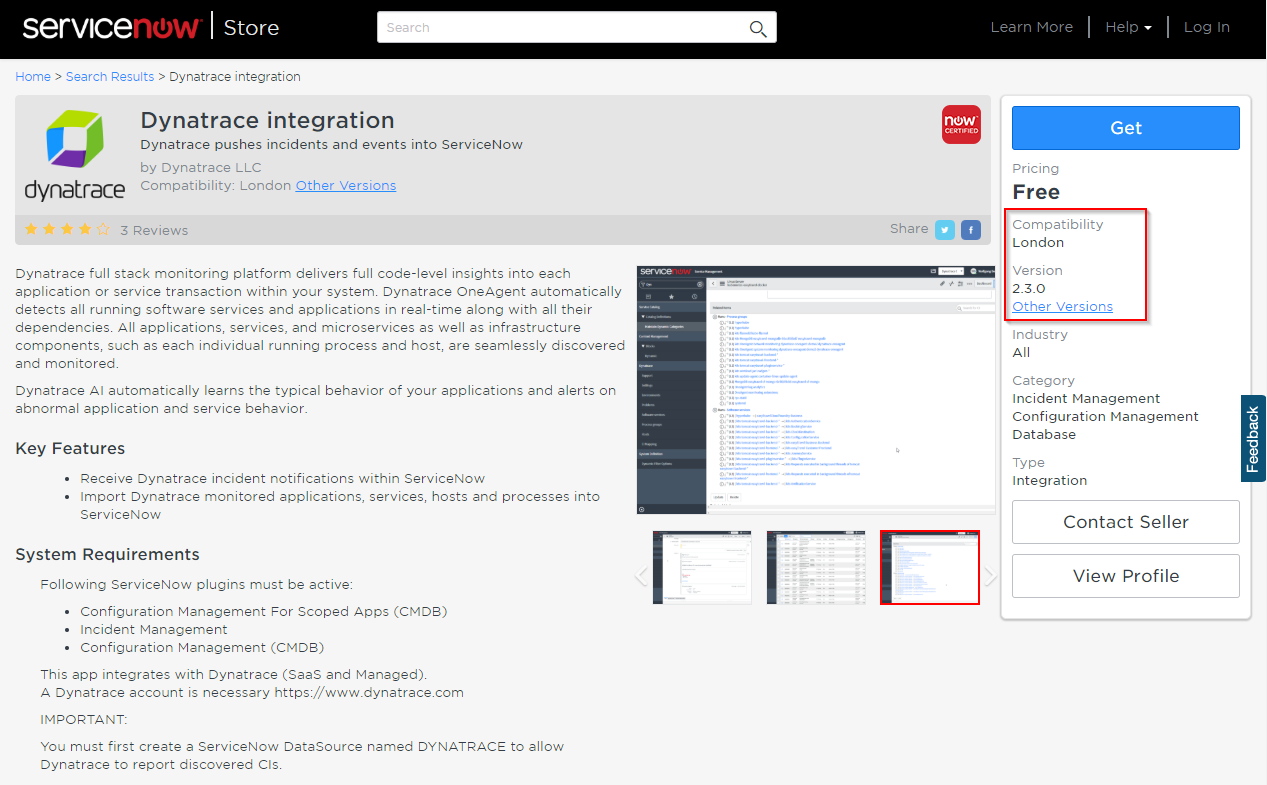Click the Incident Management category text

pyautogui.click(x=1086, y=398)
